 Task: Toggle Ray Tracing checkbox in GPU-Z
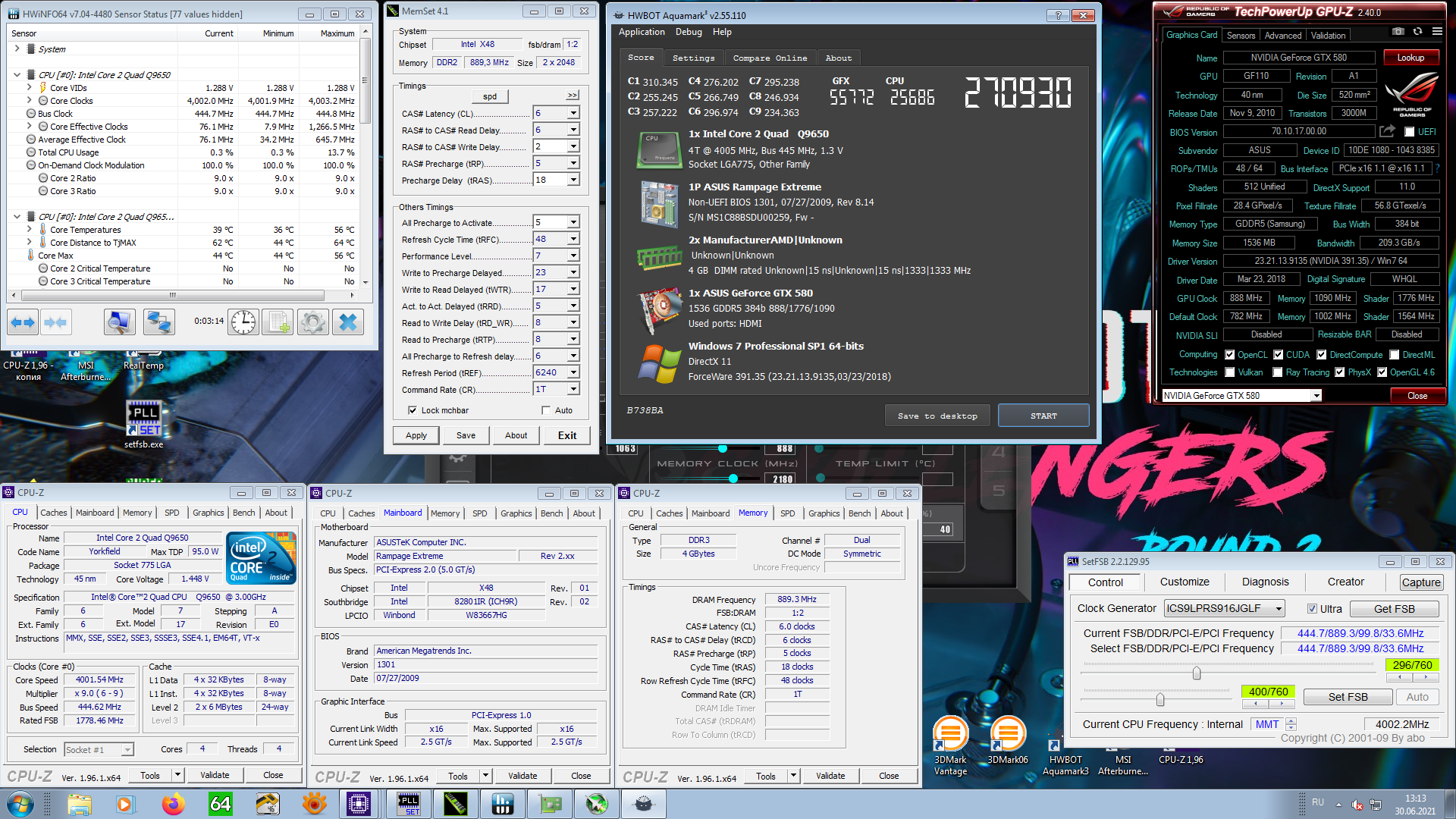click(x=1279, y=372)
